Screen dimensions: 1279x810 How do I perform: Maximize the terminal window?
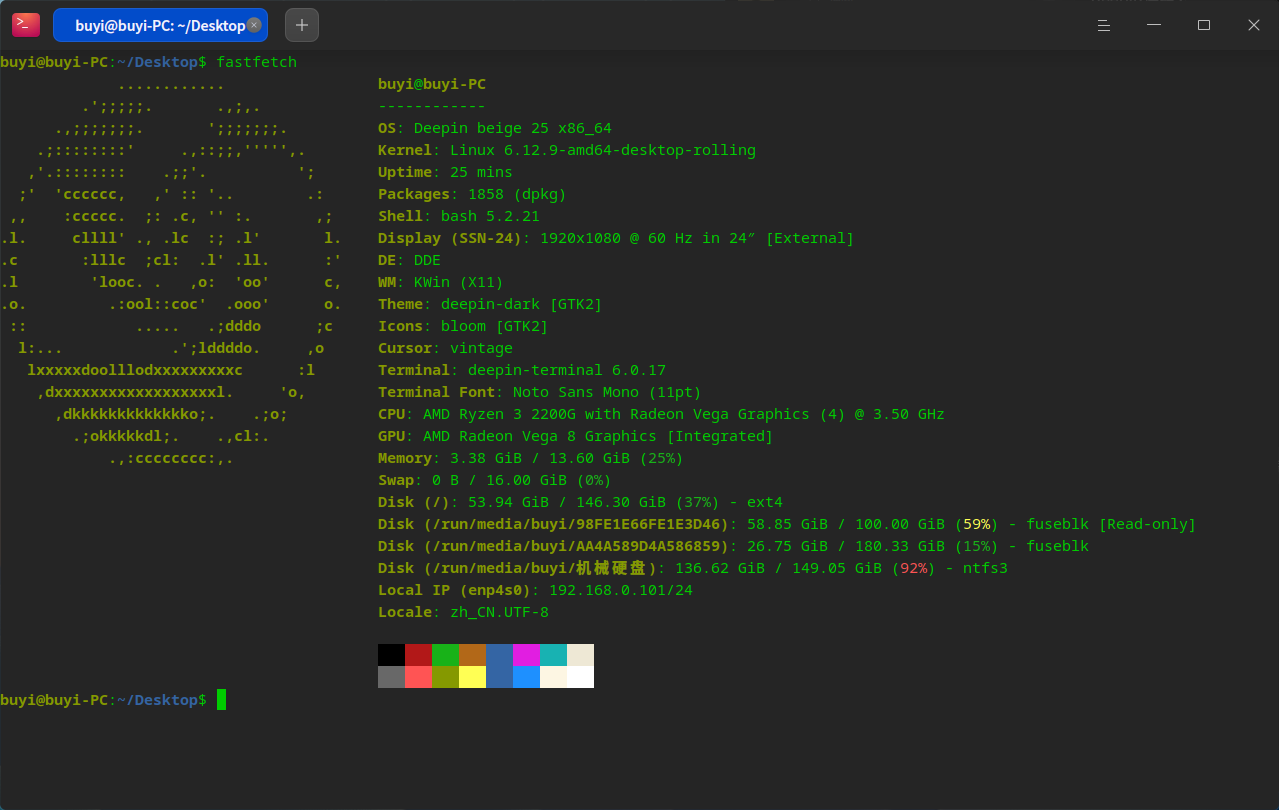(x=1204, y=25)
